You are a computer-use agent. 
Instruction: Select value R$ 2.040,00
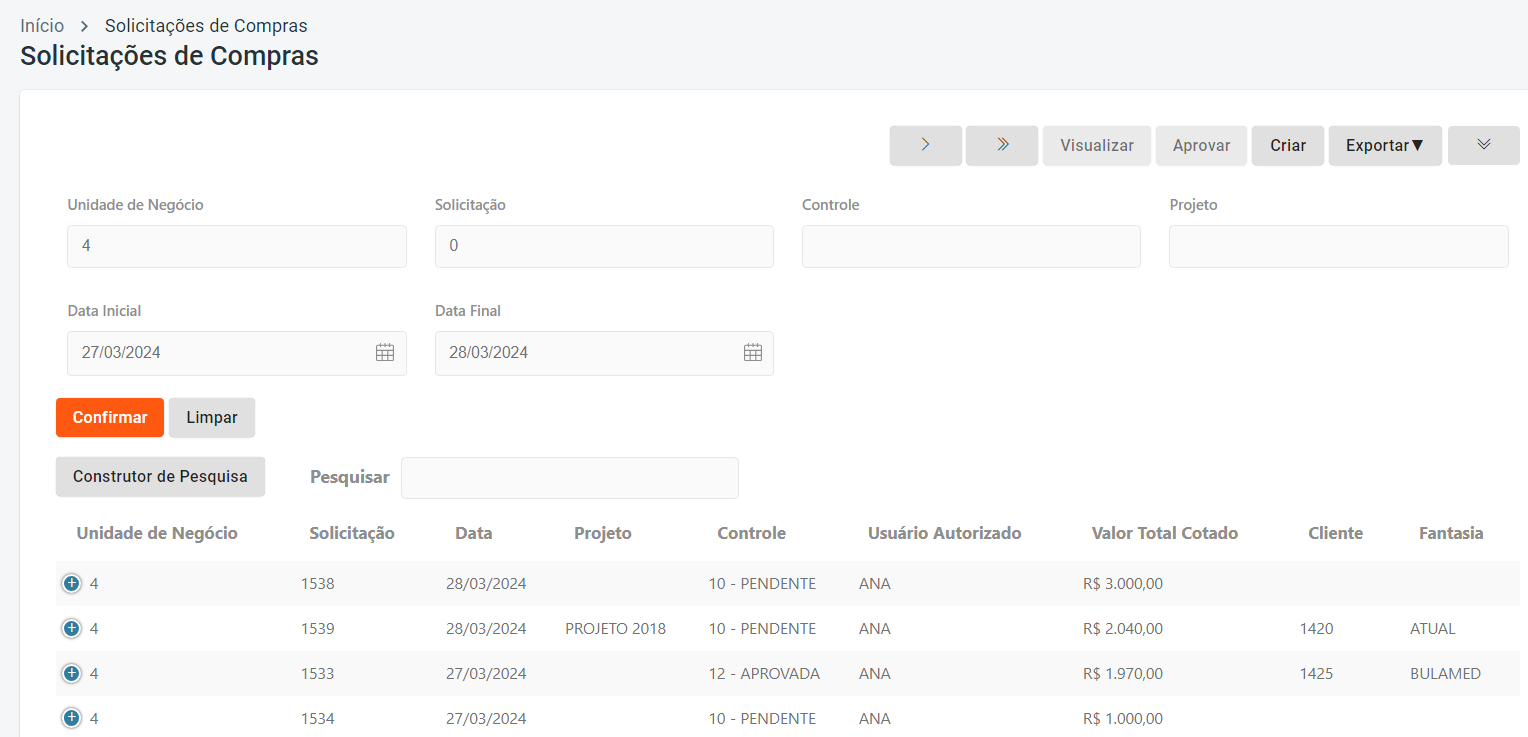(1123, 629)
